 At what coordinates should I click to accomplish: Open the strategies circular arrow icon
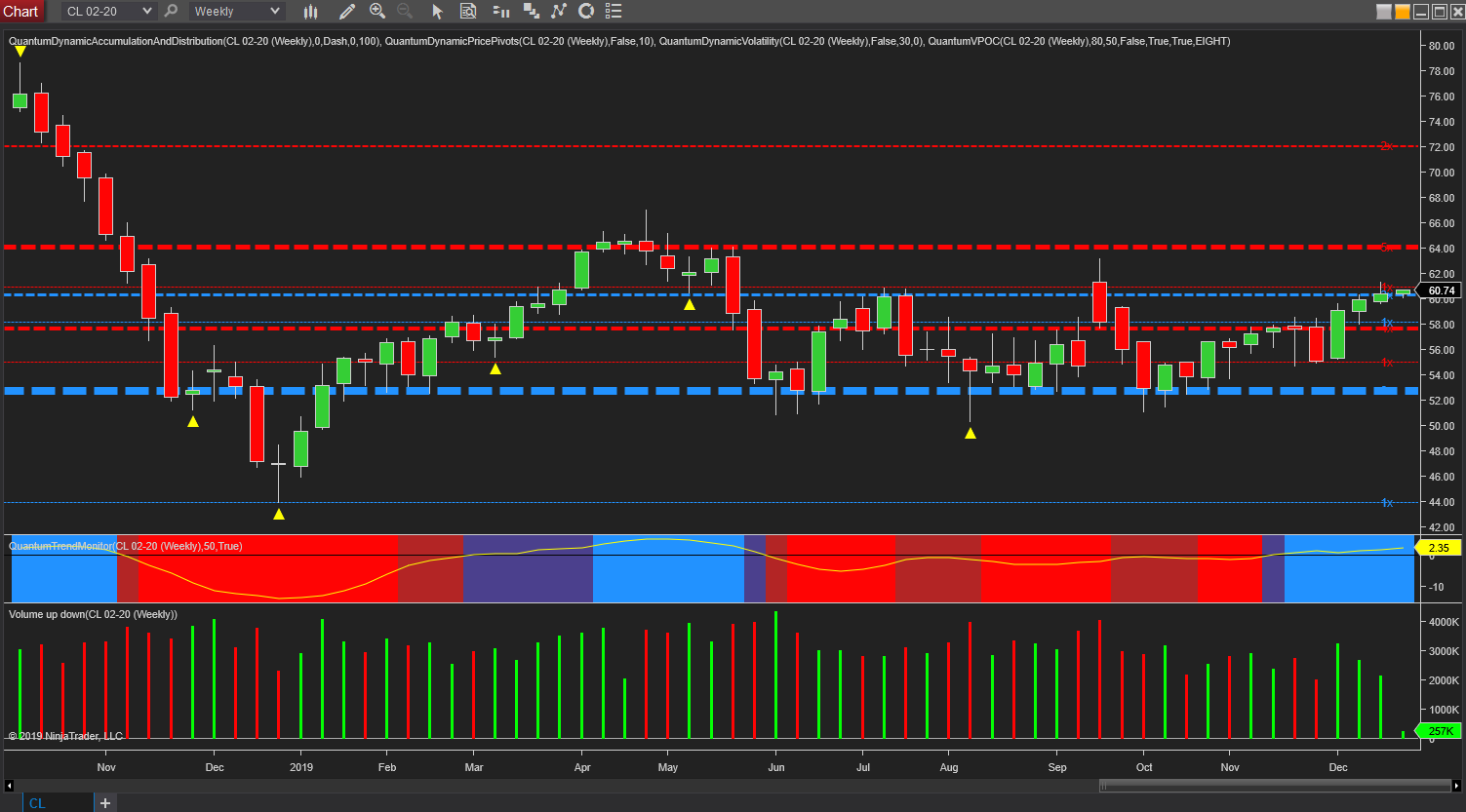586,12
